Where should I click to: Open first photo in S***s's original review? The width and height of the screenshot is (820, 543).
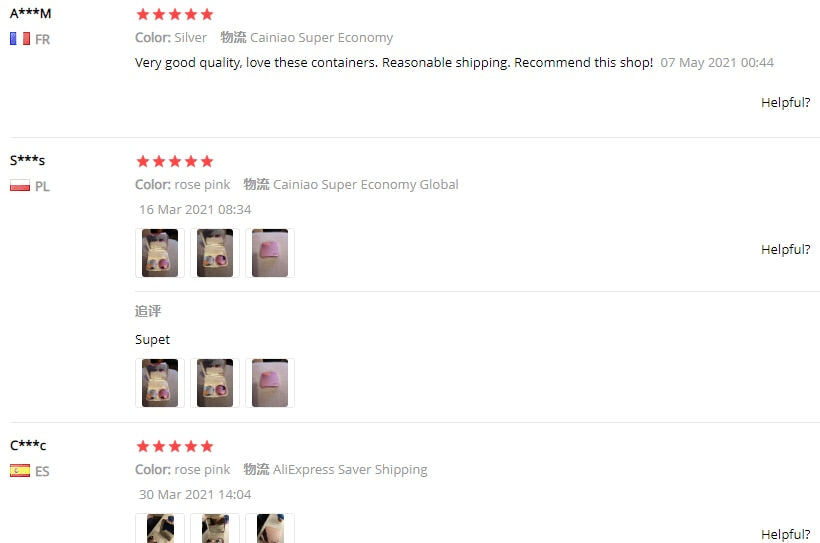[160, 253]
